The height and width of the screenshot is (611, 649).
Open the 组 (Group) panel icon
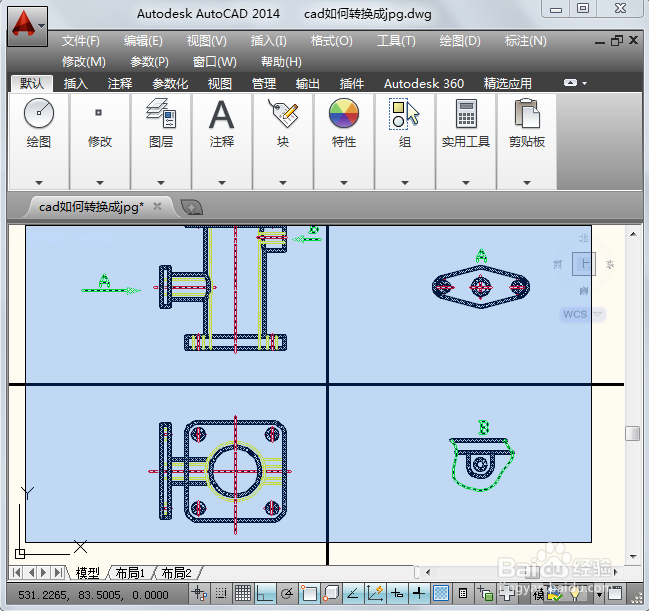(x=404, y=113)
